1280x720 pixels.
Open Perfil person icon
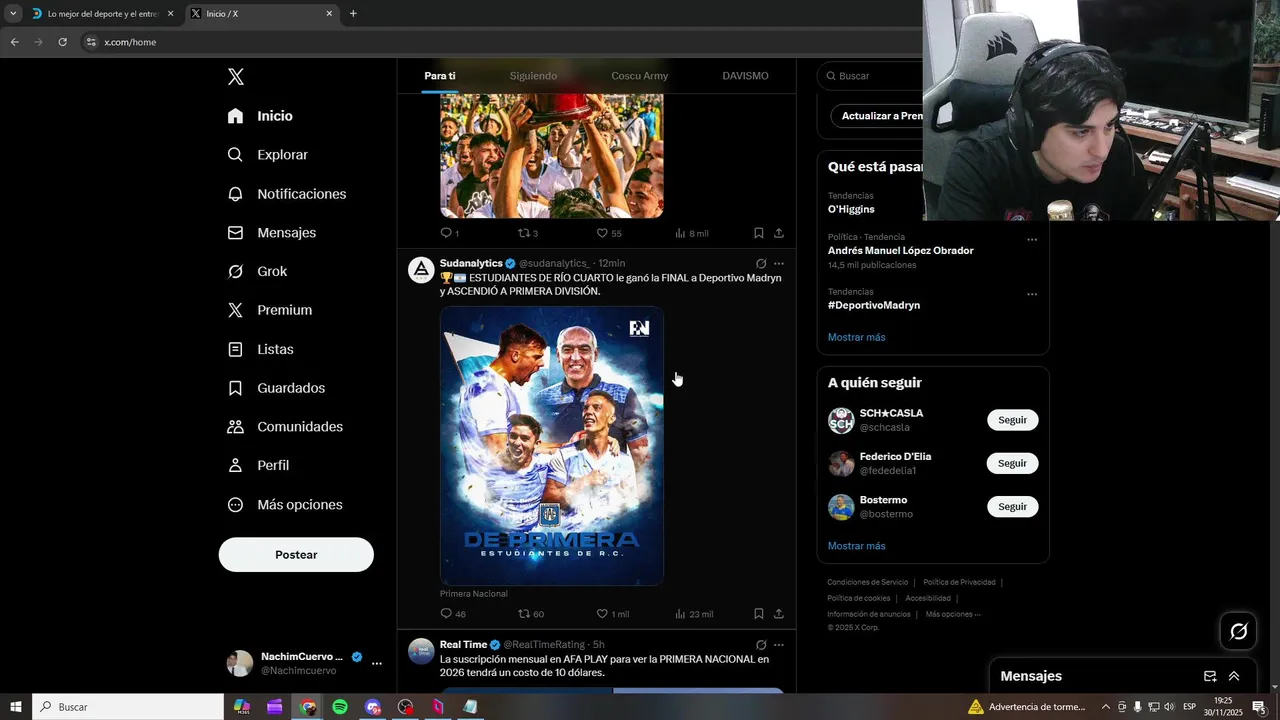235,465
